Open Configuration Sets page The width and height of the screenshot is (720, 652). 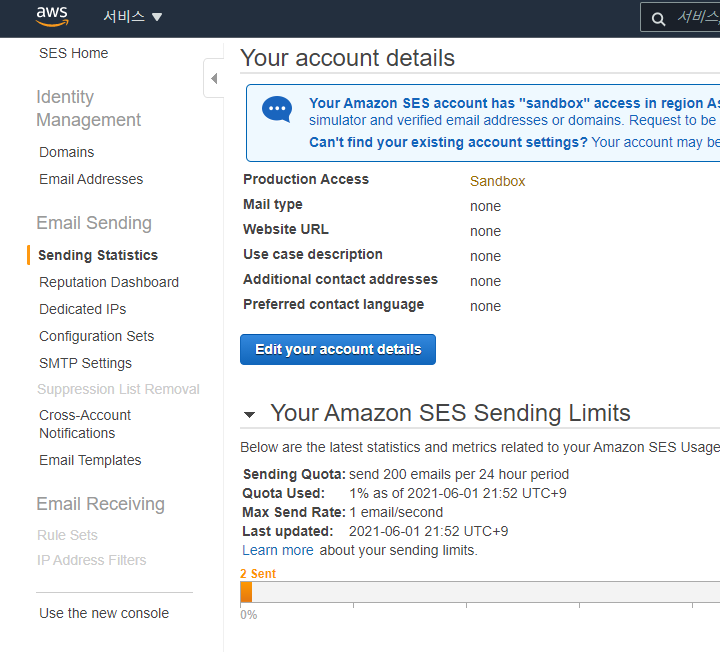(97, 336)
